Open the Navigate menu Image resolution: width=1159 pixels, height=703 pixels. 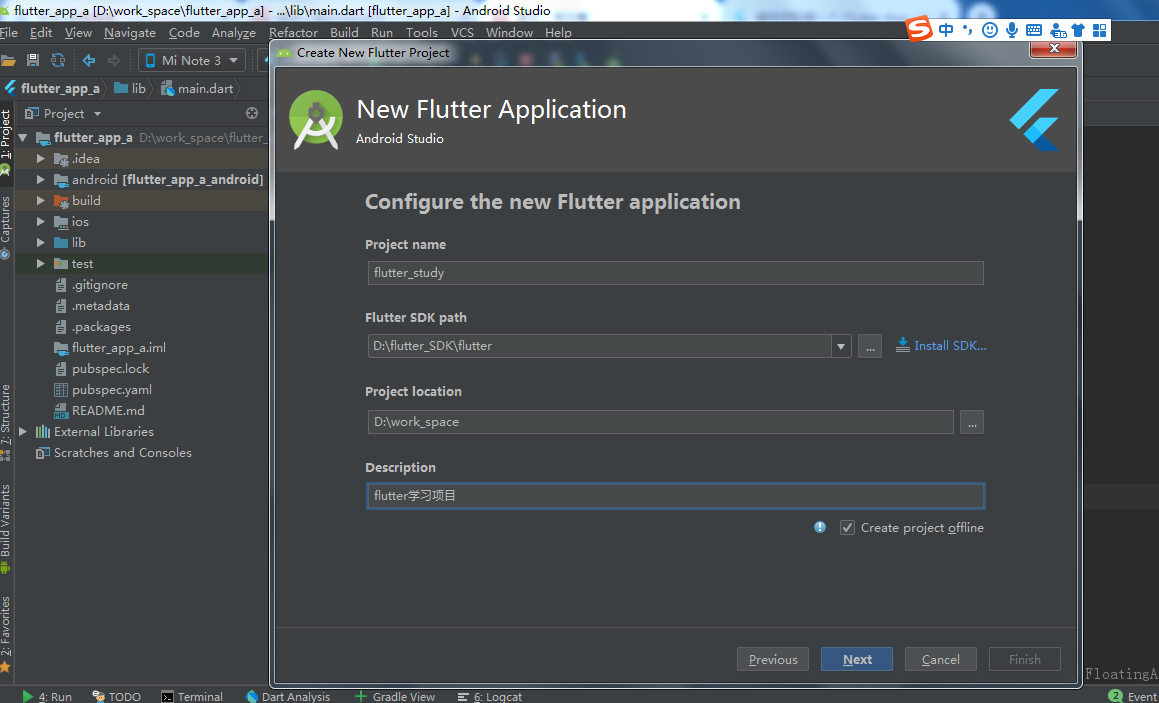130,33
